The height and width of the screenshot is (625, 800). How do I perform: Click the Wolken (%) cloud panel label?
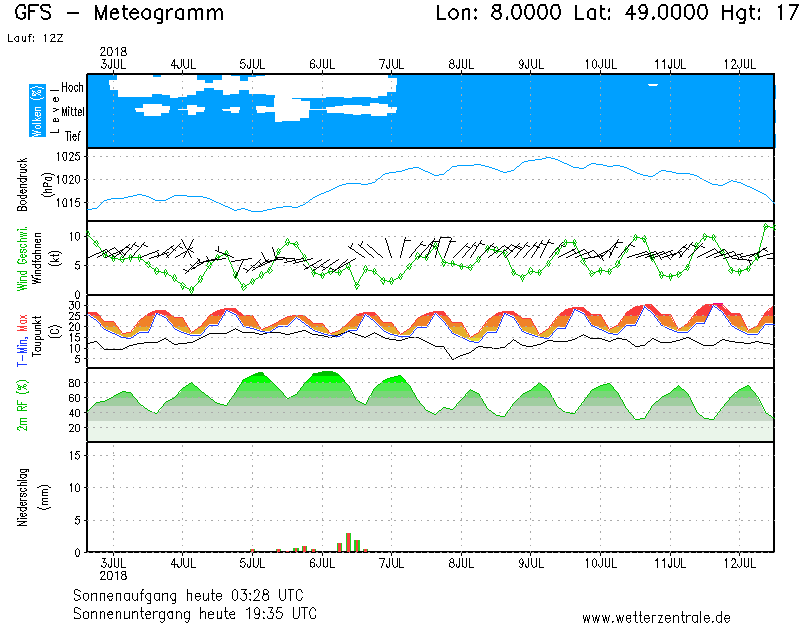pos(37,111)
